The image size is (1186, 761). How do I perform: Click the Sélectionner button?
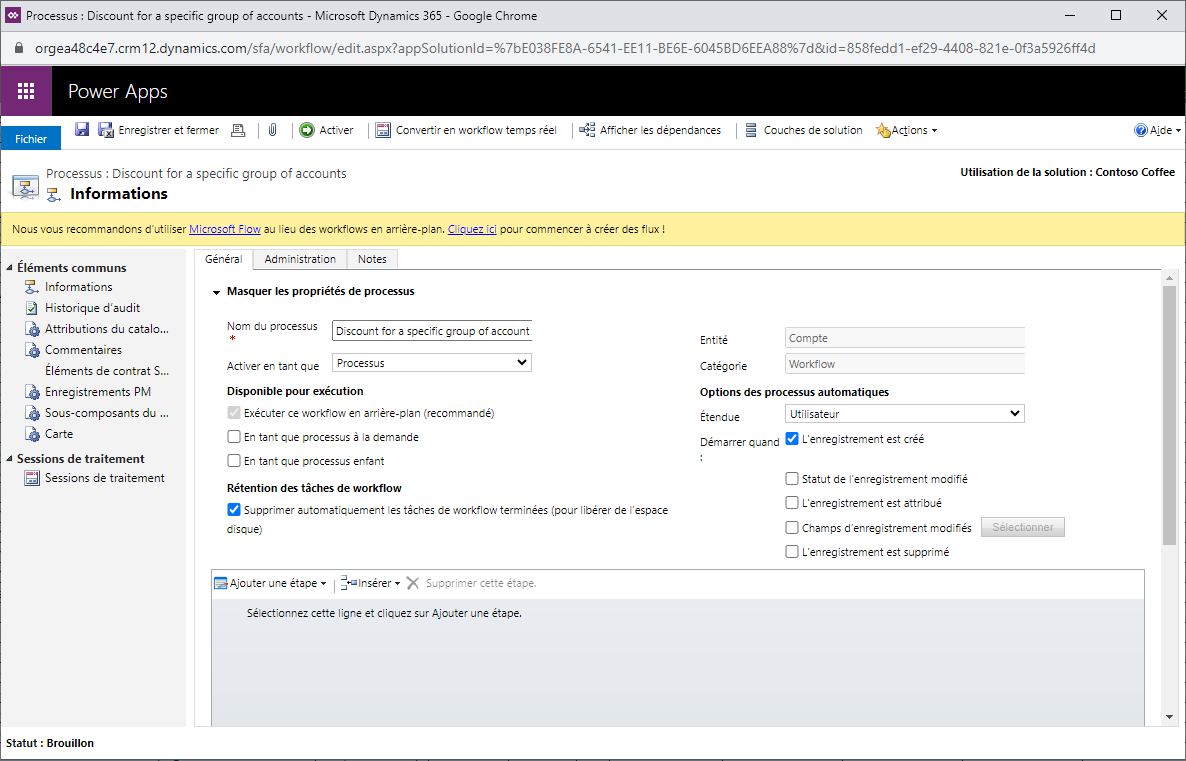pos(1022,526)
